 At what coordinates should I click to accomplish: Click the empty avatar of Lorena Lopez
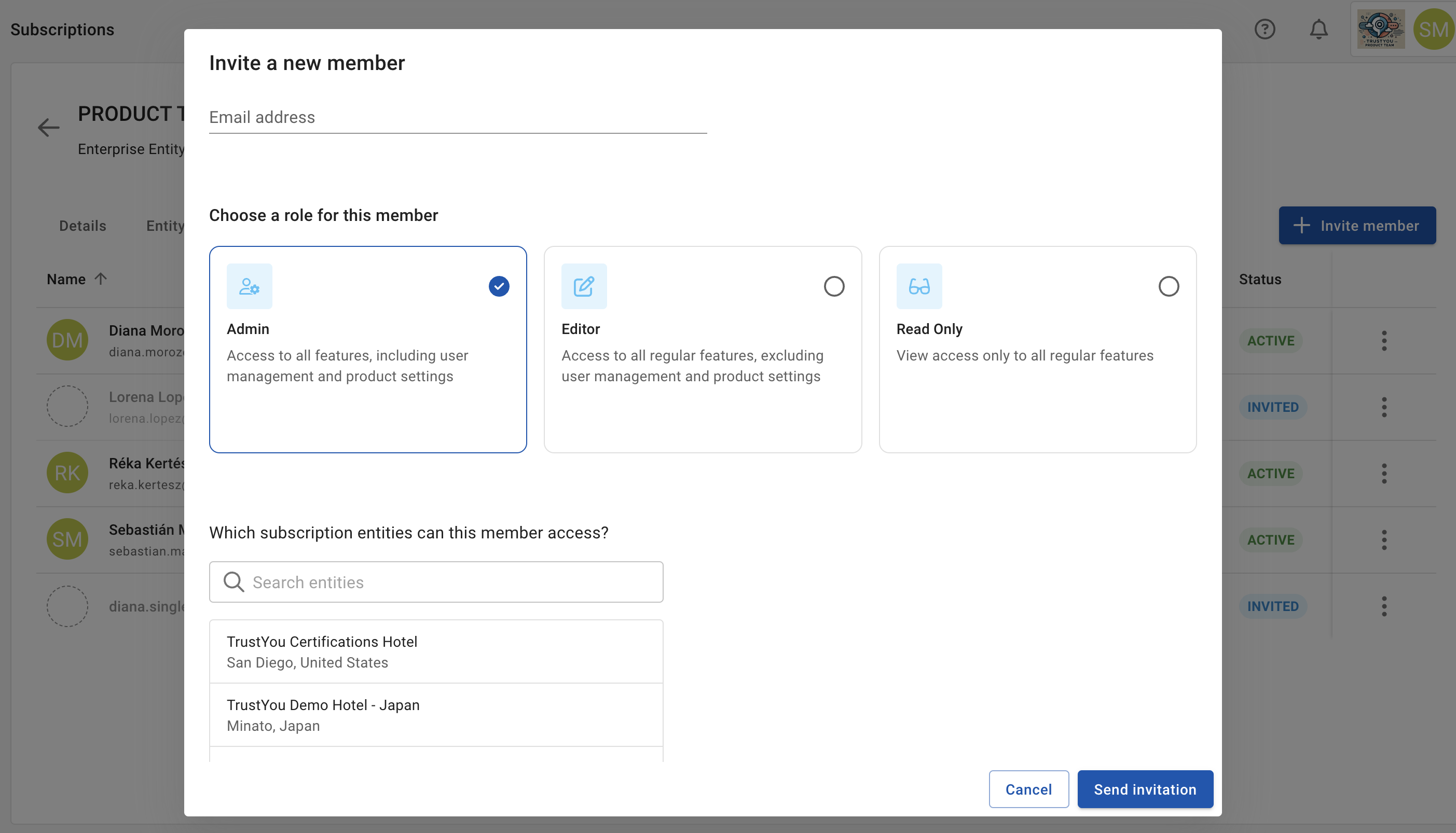click(x=67, y=406)
